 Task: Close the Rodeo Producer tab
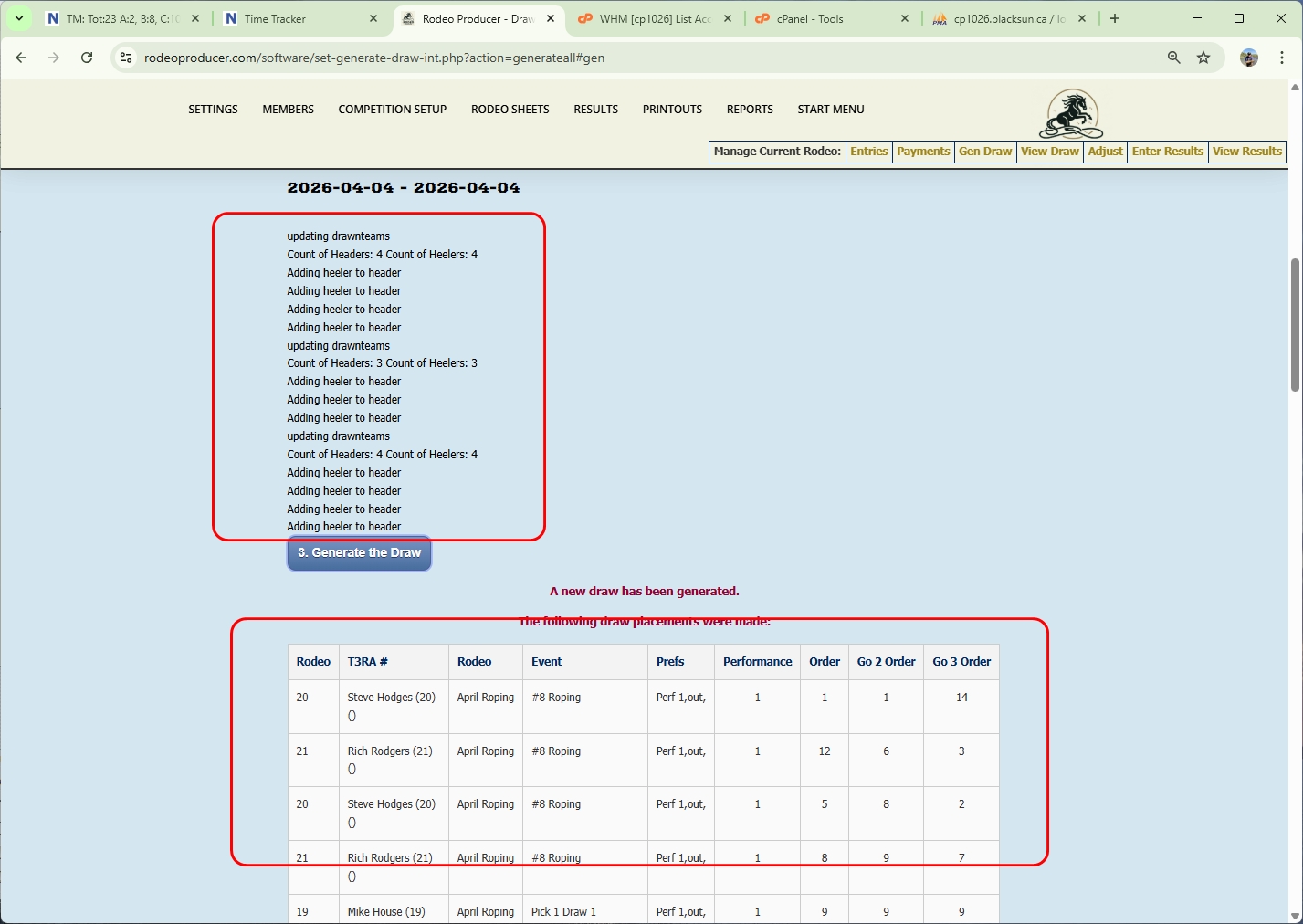tap(550, 18)
